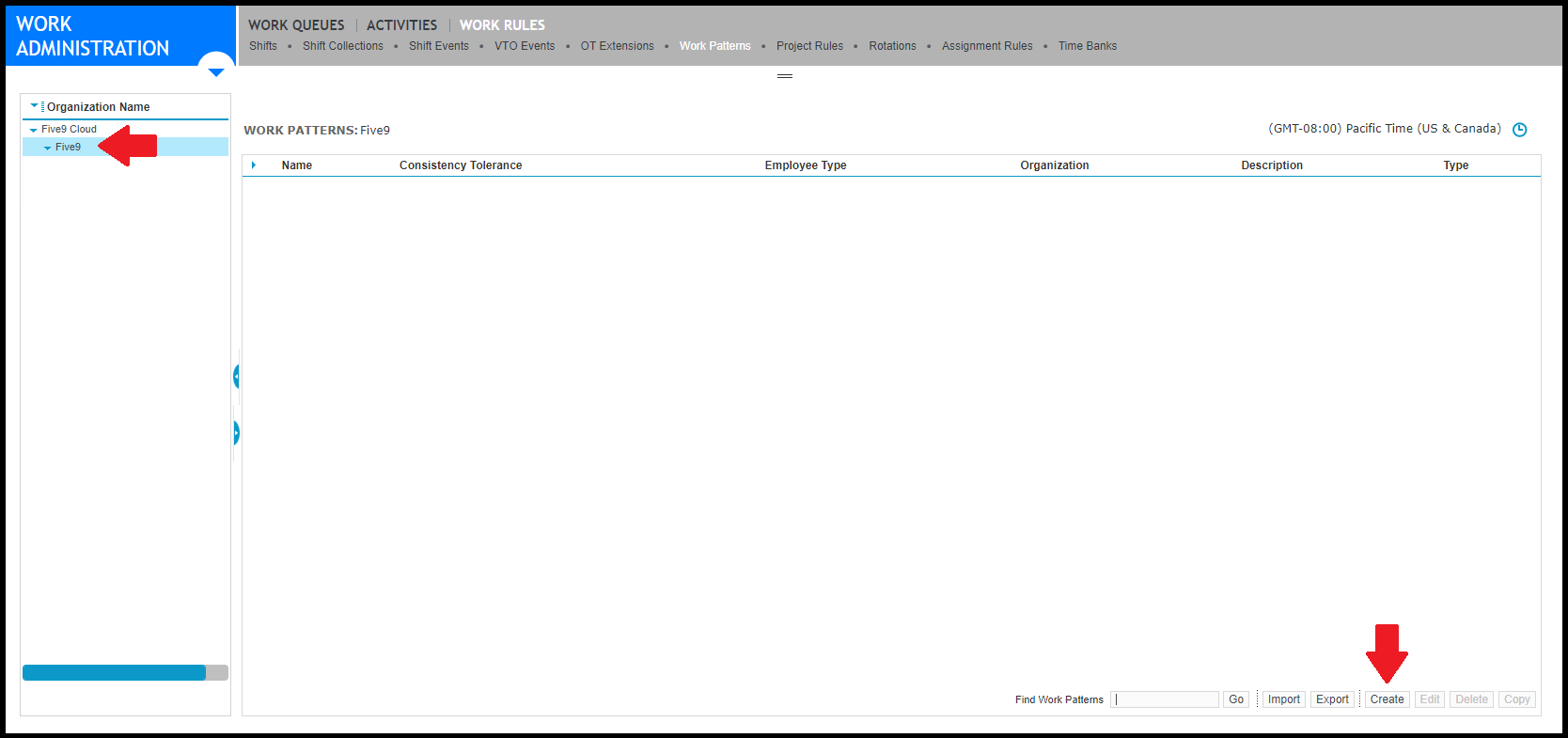Sort by Employee Type column header
The image size is (1568, 738).
pyautogui.click(x=806, y=165)
